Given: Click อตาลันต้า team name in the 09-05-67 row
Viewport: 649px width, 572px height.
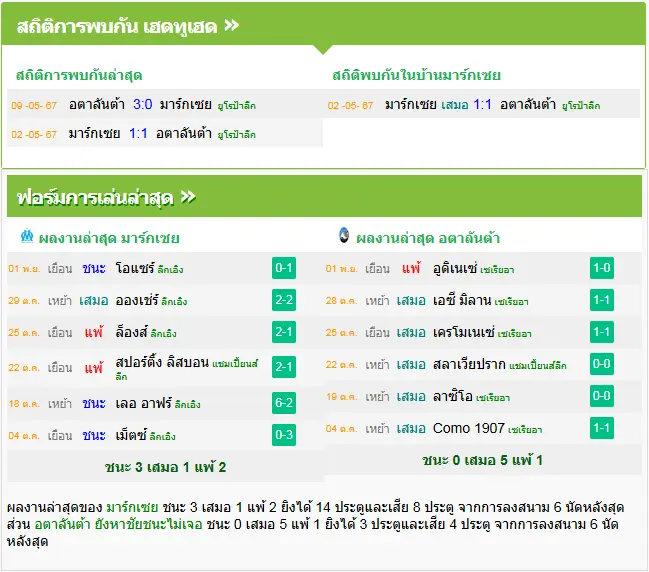Looking at the screenshot, I should (97, 104).
